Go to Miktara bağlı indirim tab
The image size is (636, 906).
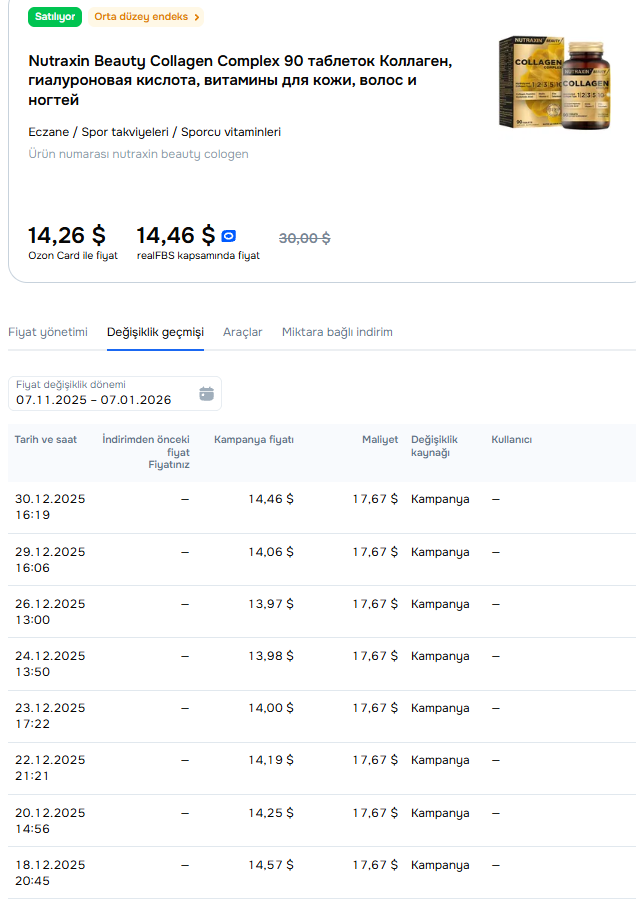click(337, 332)
